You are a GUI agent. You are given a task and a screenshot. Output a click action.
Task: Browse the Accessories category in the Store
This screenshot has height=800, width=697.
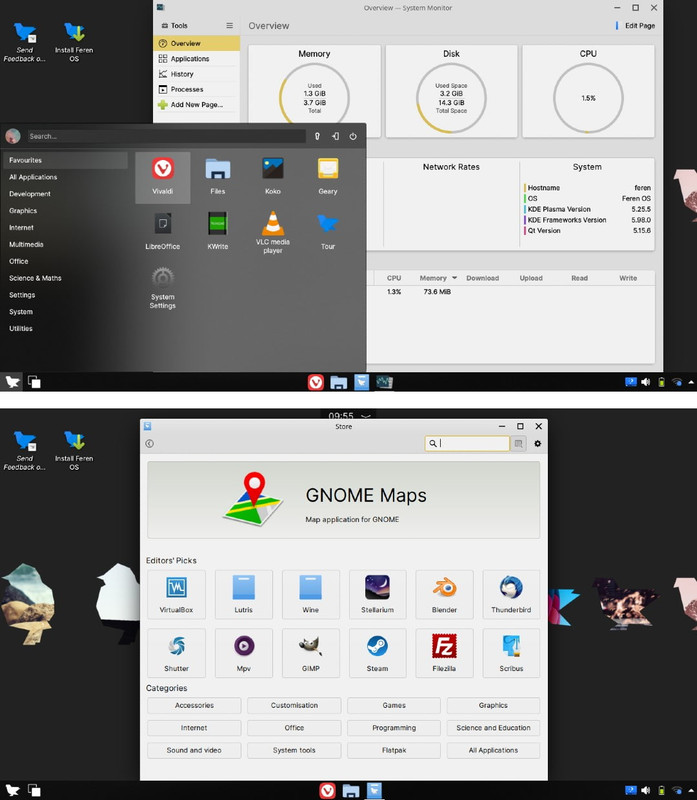(194, 705)
